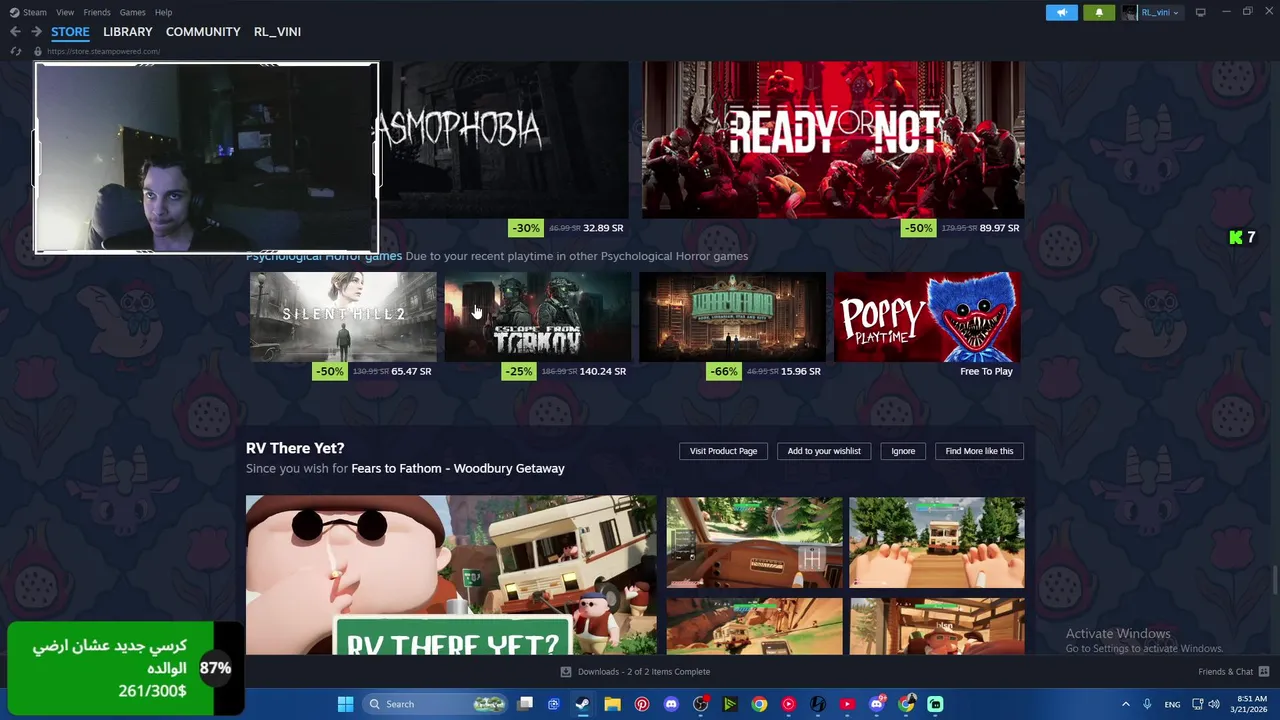Reload the store page with refresh icon
Screen dimensions: 1280x720
coord(16,51)
